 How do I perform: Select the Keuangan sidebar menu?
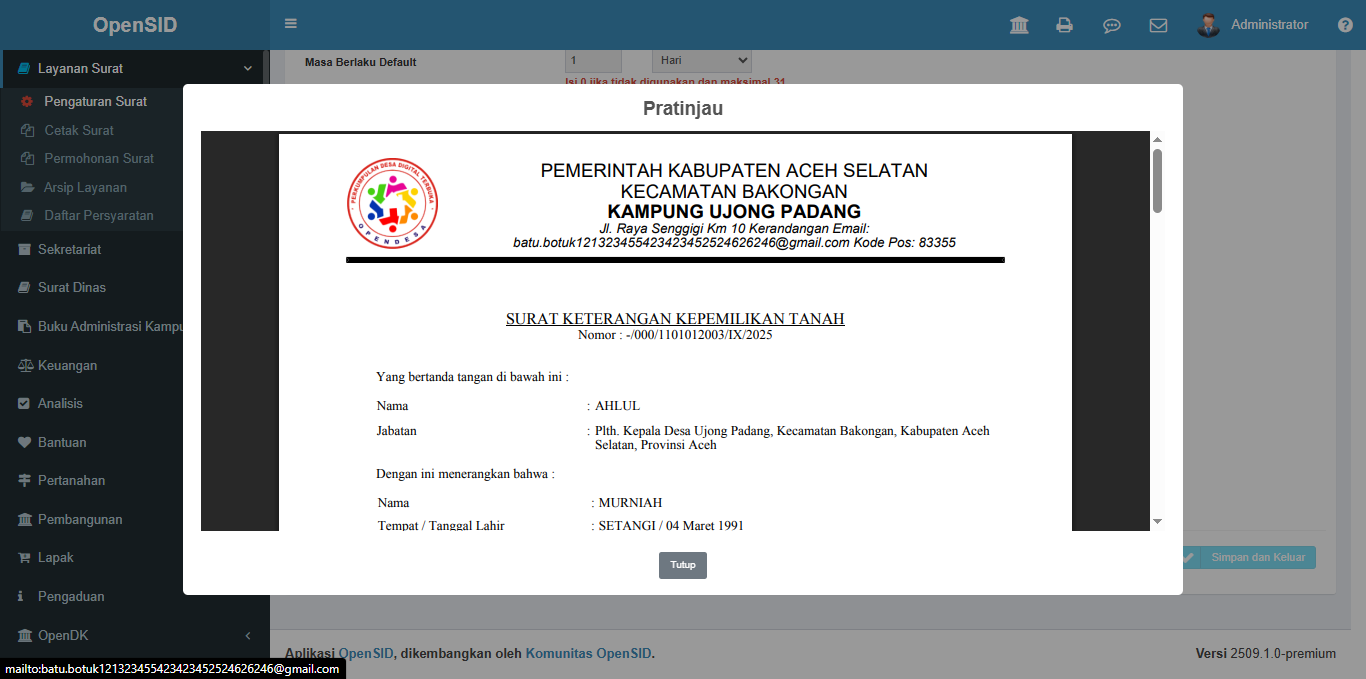[67, 365]
